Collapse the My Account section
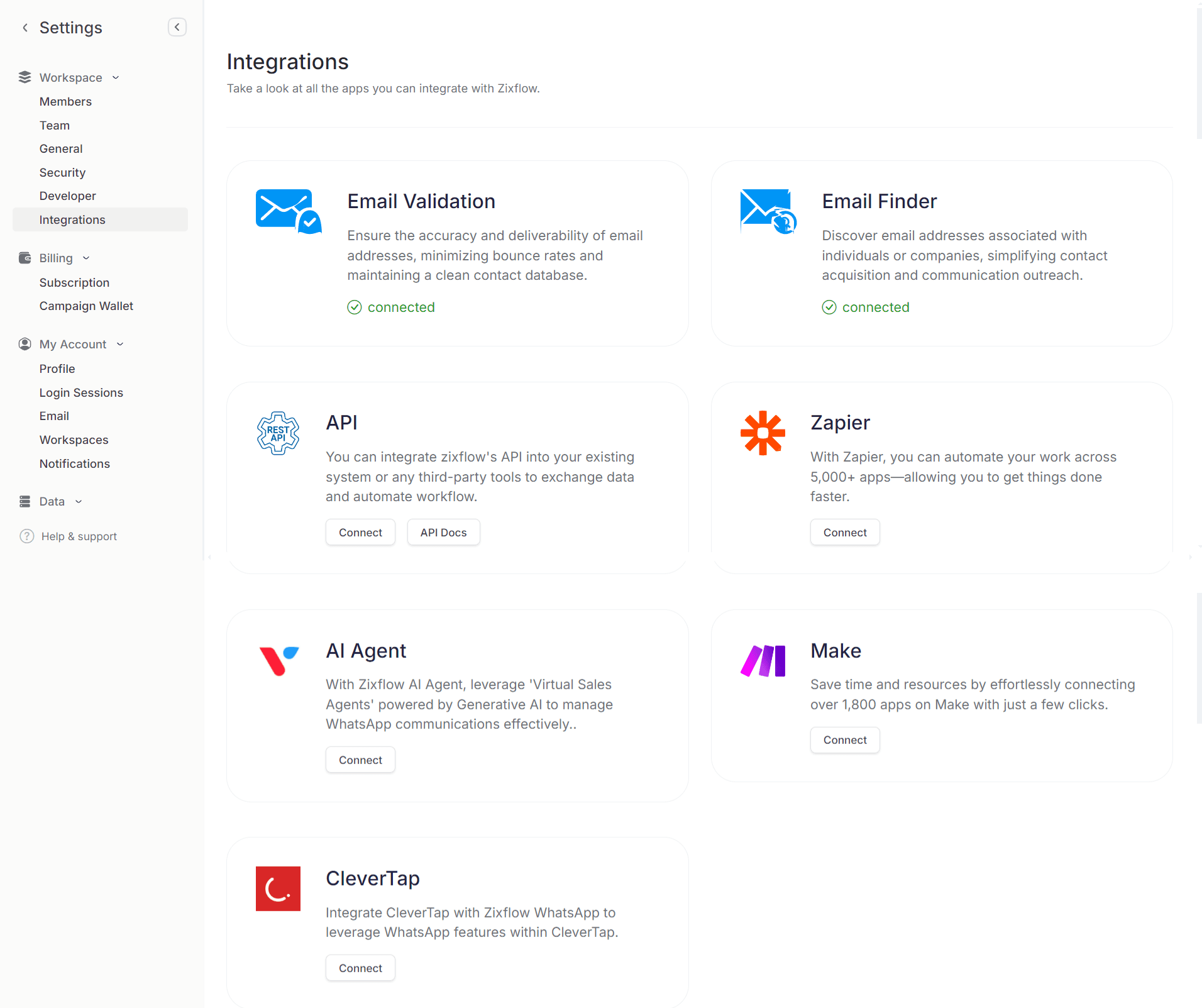The width and height of the screenshot is (1202, 1008). tap(120, 344)
